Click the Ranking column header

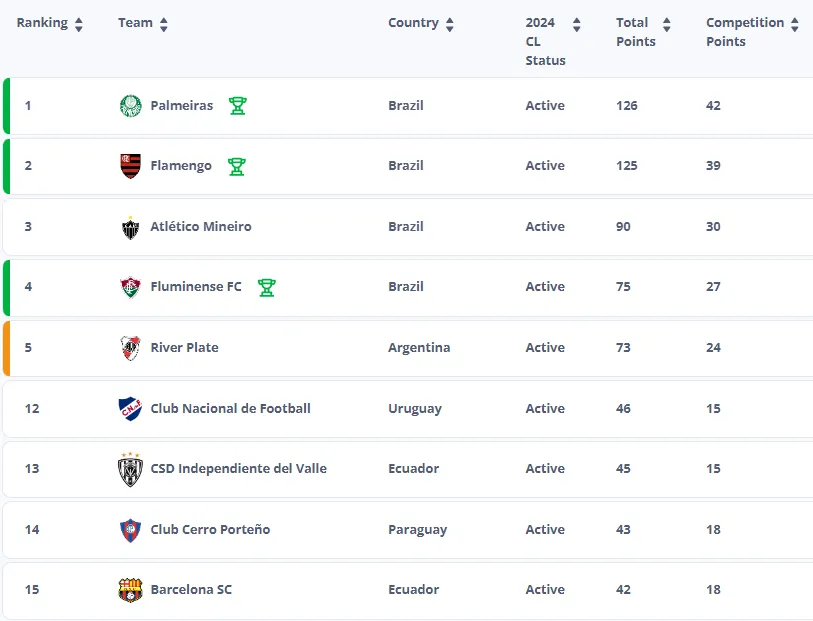tap(40, 21)
